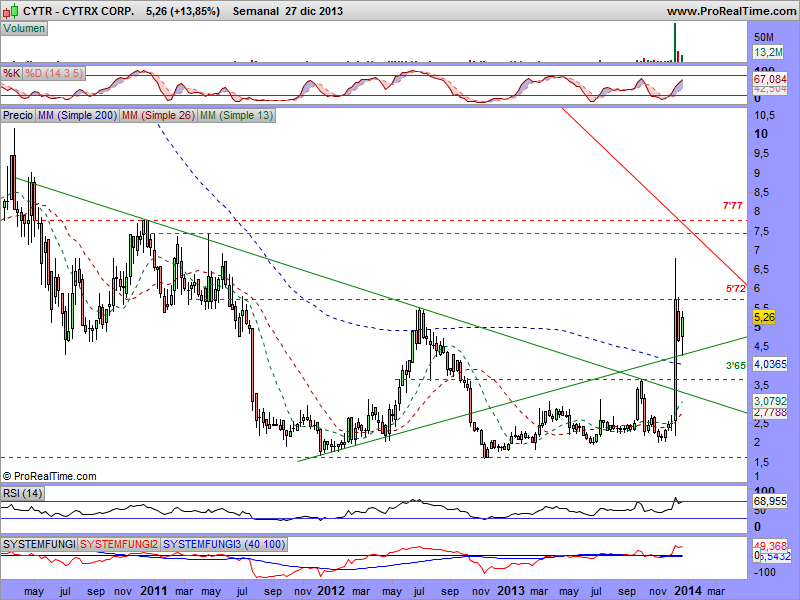This screenshot has height=600, width=800.
Task: Click the MM (Simple 13) label
Action: click(236, 115)
